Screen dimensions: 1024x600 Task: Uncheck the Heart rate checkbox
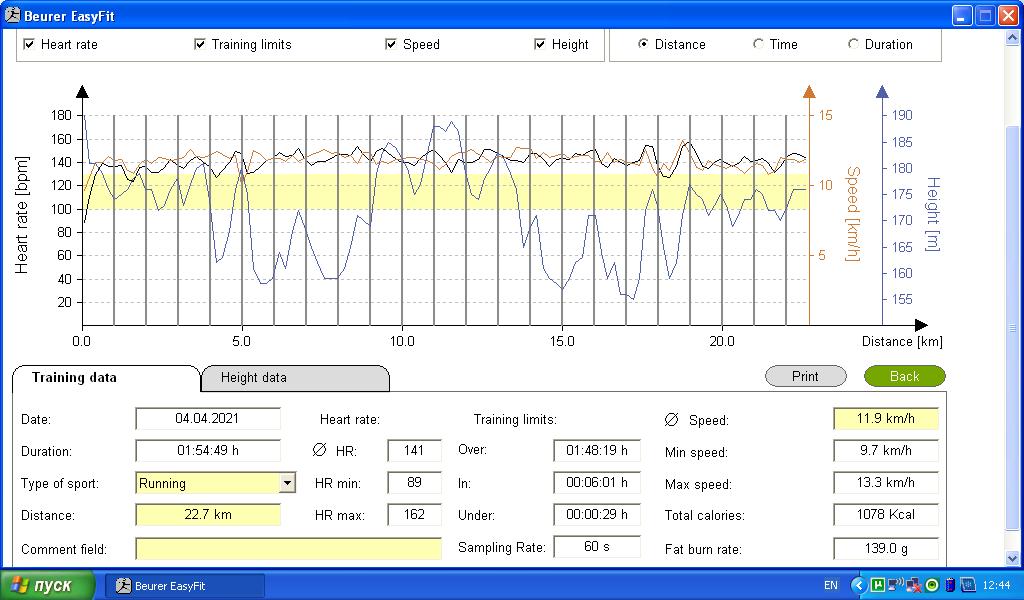coord(29,44)
